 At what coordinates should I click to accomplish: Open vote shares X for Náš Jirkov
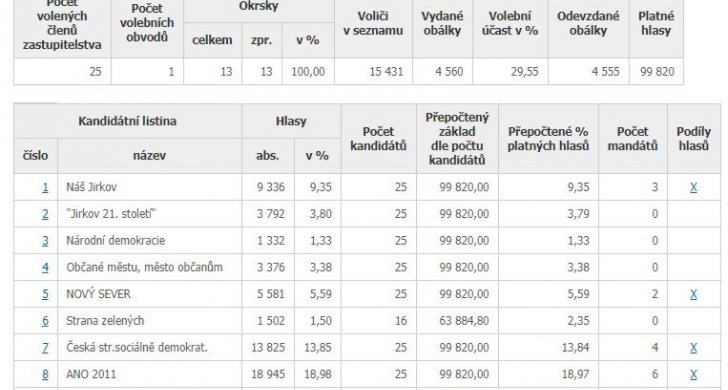[694, 187]
